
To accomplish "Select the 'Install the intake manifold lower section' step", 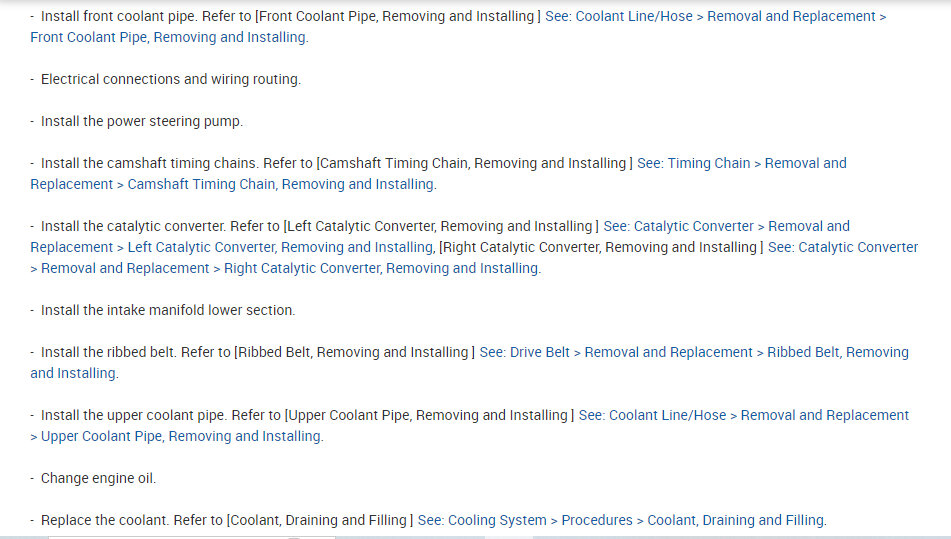I will tap(167, 310).
